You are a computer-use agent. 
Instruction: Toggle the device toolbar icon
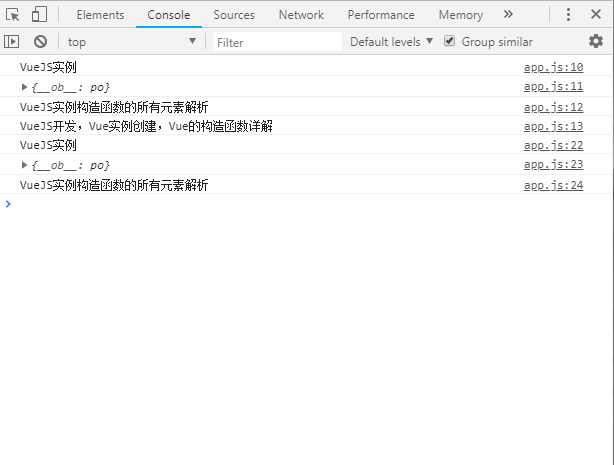coord(39,14)
